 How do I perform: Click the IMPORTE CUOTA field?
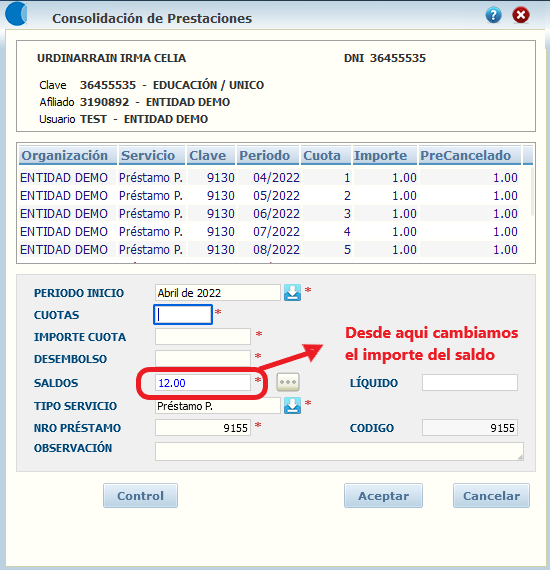pyautogui.click(x=203, y=337)
